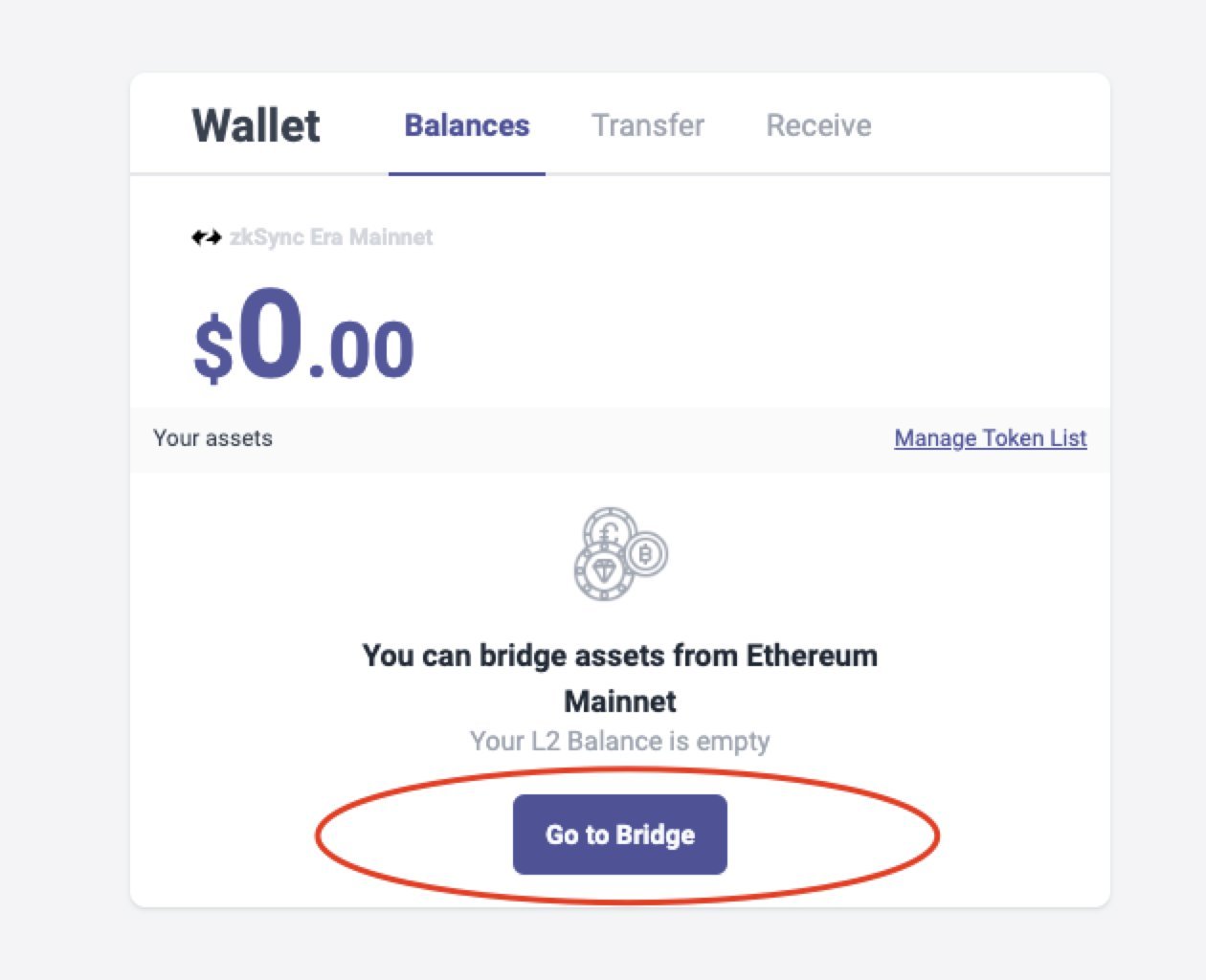Image resolution: width=1206 pixels, height=980 pixels.
Task: Click the Your assets label
Action: tap(212, 438)
